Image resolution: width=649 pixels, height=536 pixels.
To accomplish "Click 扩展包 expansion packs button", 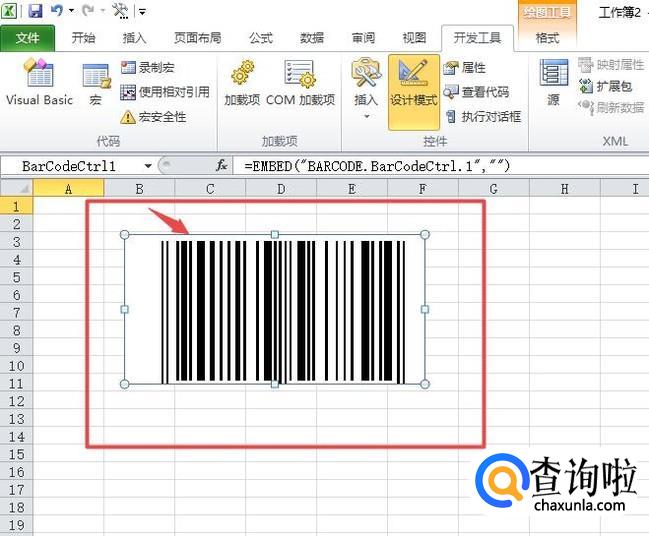I will click(613, 87).
